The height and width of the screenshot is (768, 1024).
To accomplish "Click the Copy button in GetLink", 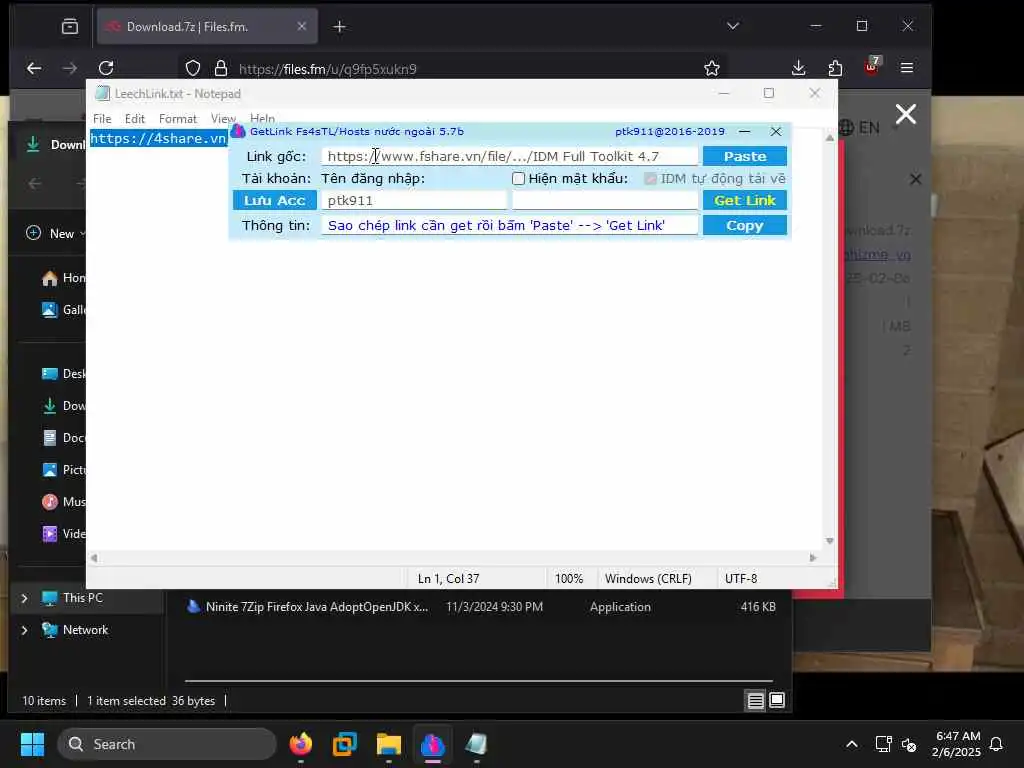I will (x=744, y=225).
